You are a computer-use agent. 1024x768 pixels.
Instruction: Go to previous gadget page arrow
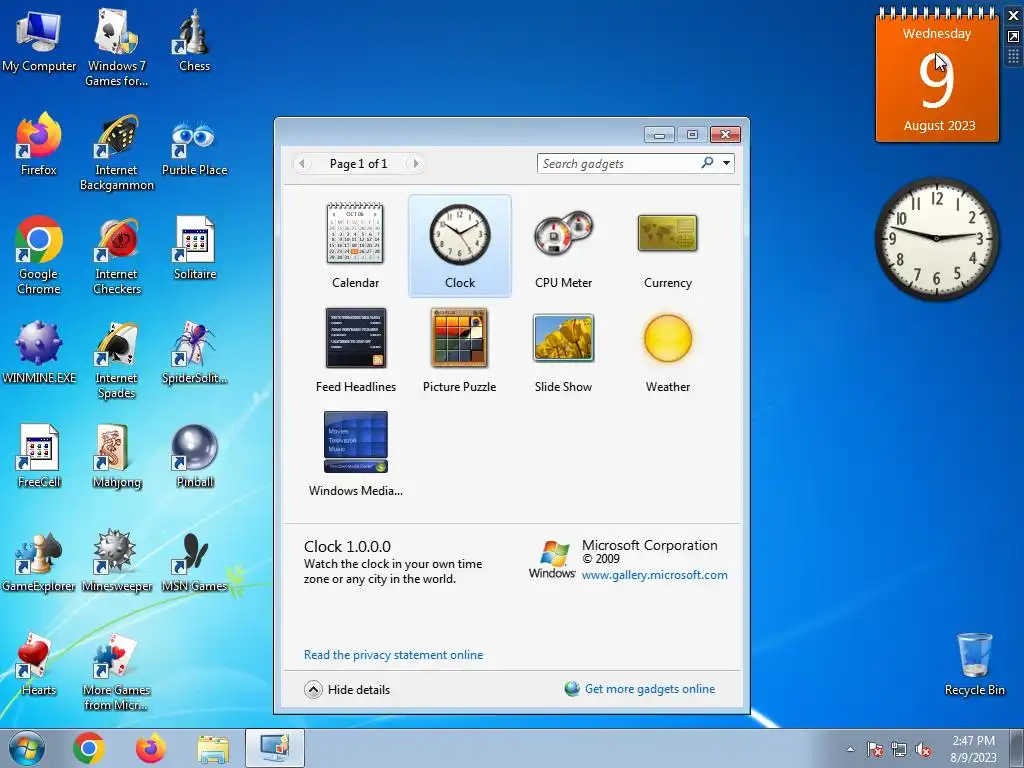(302, 163)
